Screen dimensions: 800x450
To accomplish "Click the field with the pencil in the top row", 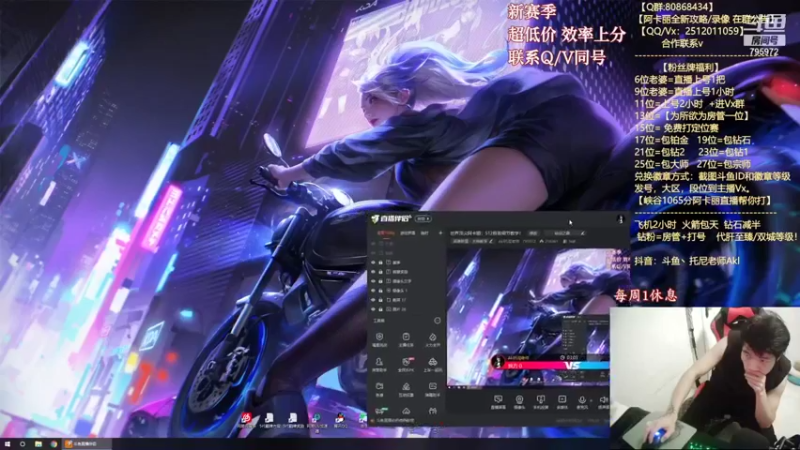I will point(565,233).
